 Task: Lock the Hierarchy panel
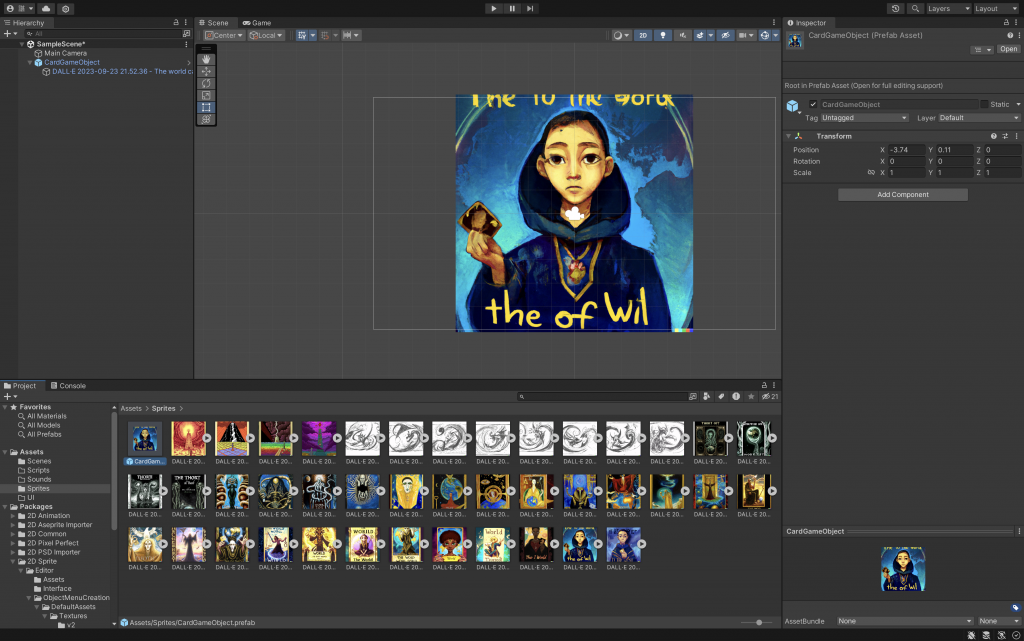tap(176, 22)
